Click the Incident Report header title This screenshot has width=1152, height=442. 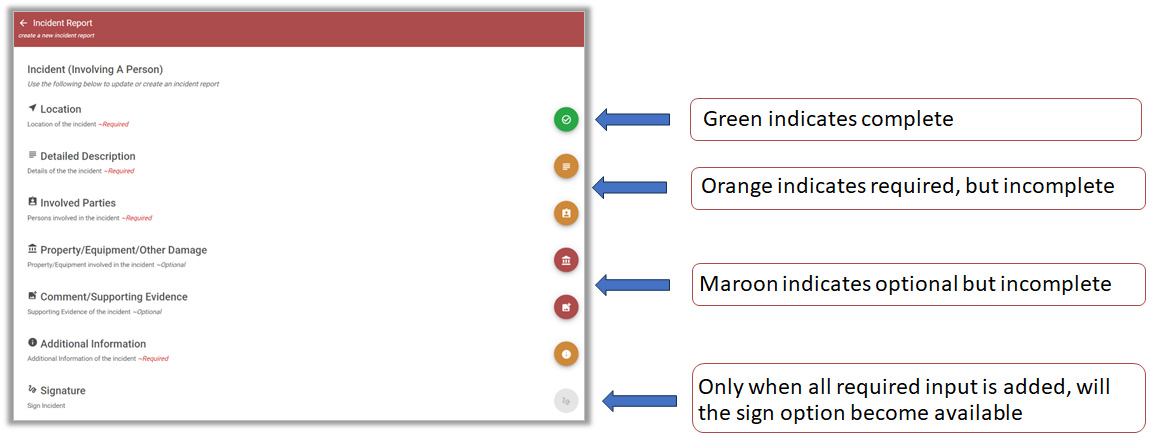click(x=62, y=23)
